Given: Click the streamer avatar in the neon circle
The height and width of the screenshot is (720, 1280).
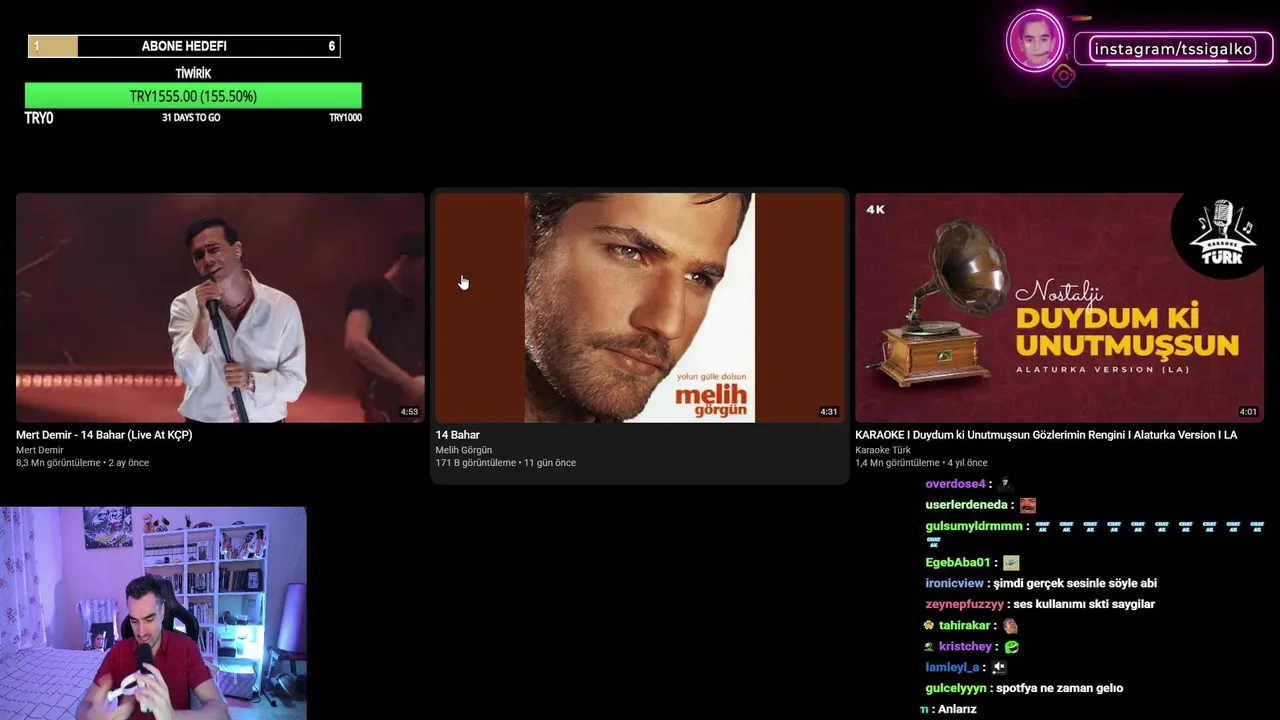Looking at the screenshot, I should (1035, 40).
